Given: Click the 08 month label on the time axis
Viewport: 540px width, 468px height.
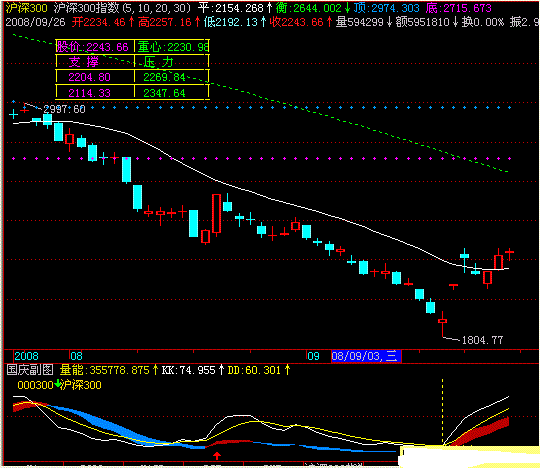Looking at the screenshot, I should pos(76,356).
